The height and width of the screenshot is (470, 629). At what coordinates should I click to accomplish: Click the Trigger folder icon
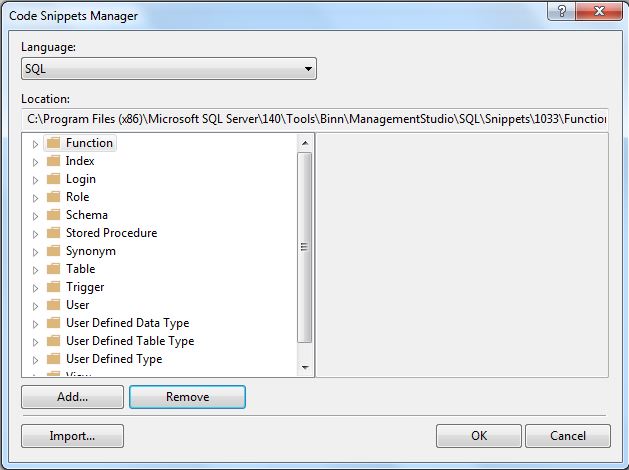tap(54, 287)
